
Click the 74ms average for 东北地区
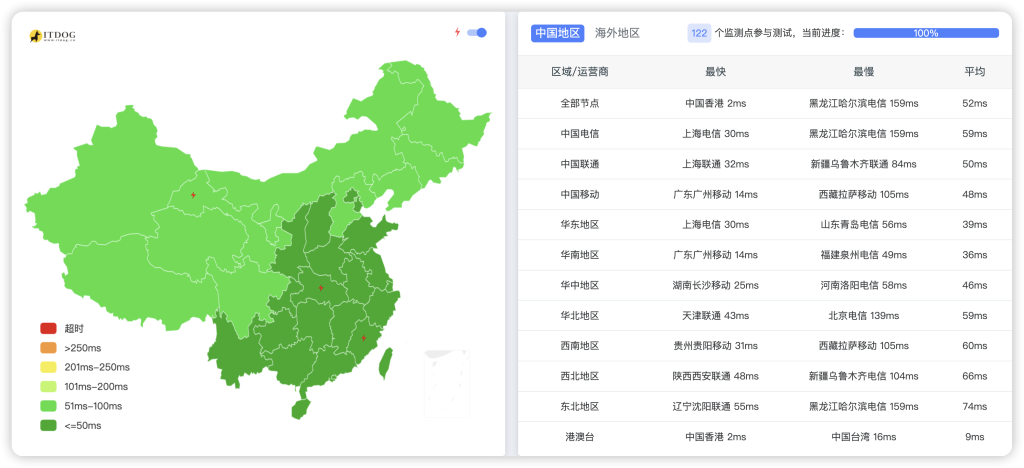click(x=975, y=407)
